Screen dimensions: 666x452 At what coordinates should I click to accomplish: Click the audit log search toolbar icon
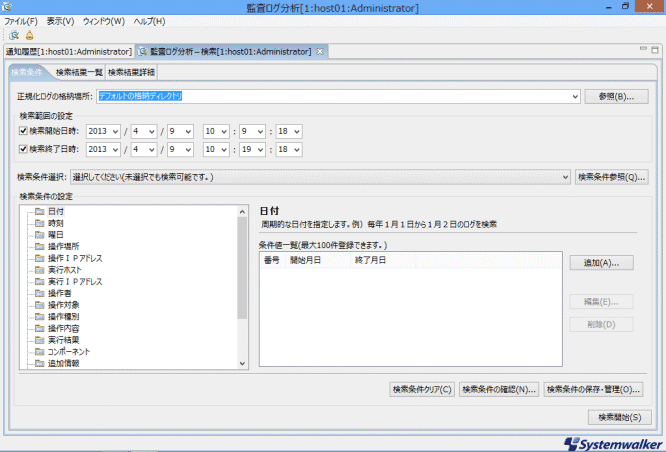point(13,35)
